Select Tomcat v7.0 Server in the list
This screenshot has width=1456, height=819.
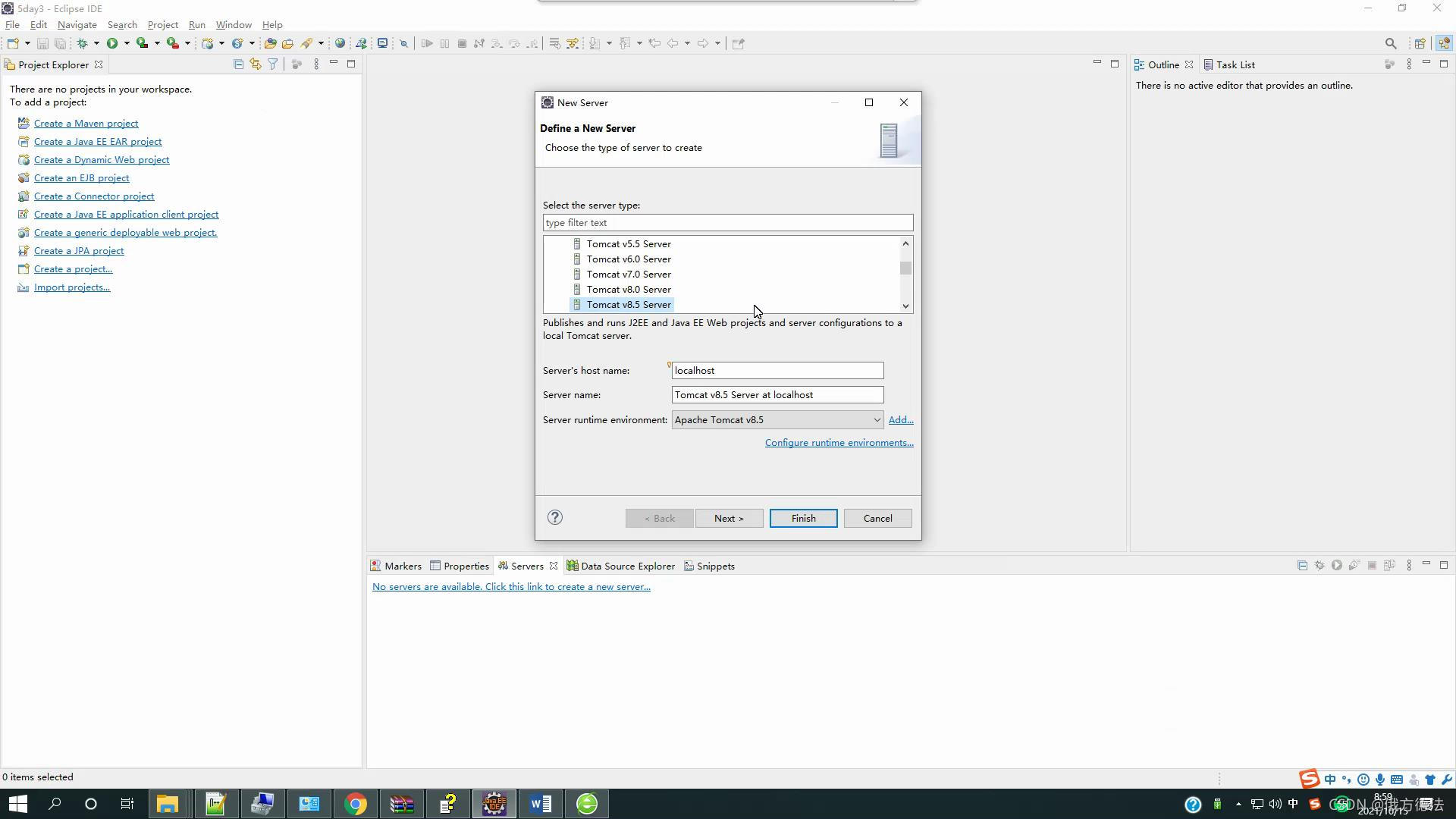point(629,274)
